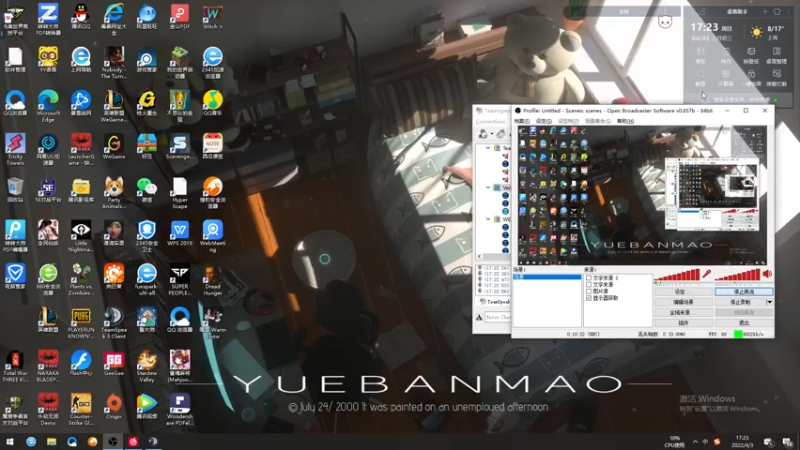Open the 场景集合 menu in OBS
Viewport: 800px width, 450px height.
[597, 121]
